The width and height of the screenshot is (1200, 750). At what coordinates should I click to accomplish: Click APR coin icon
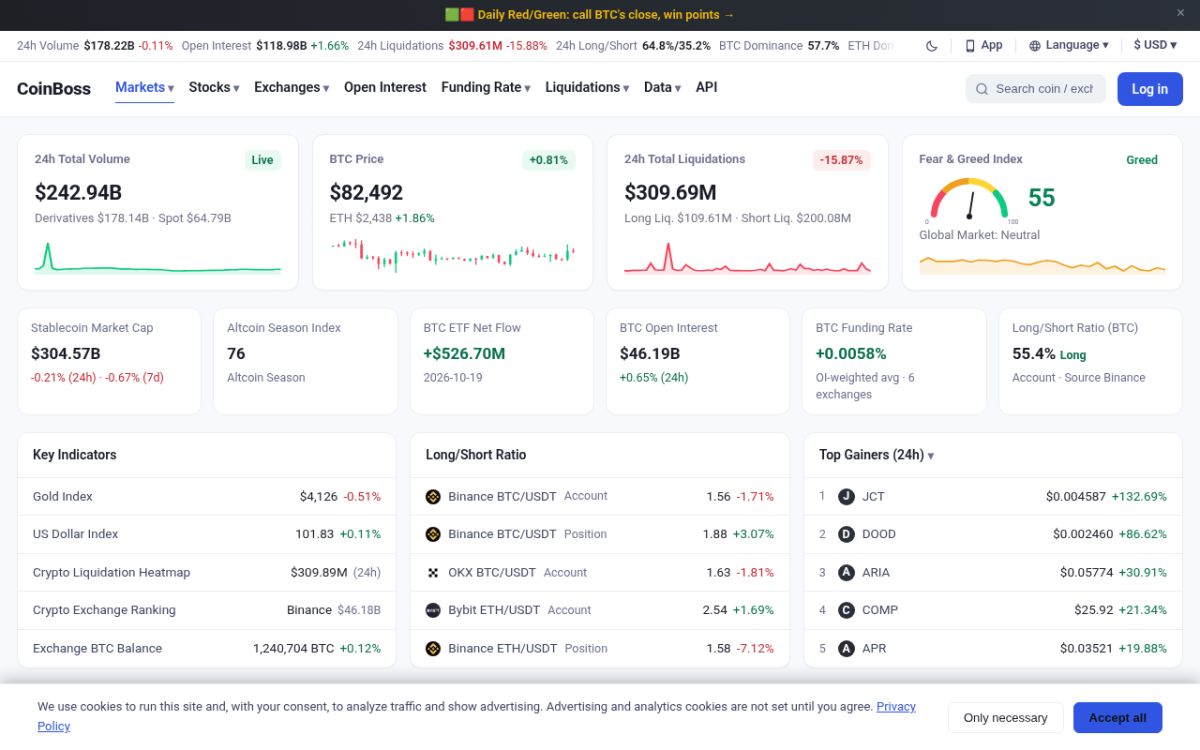(846, 648)
